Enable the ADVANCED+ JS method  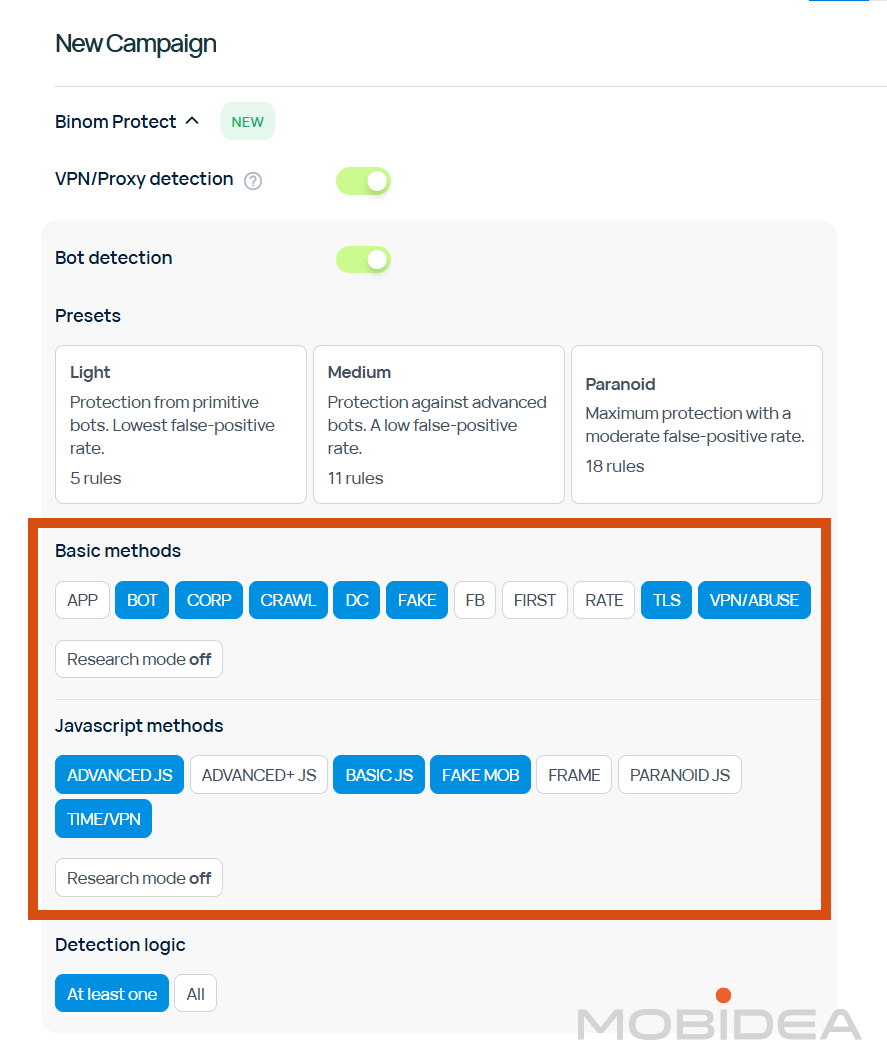[x=259, y=775]
